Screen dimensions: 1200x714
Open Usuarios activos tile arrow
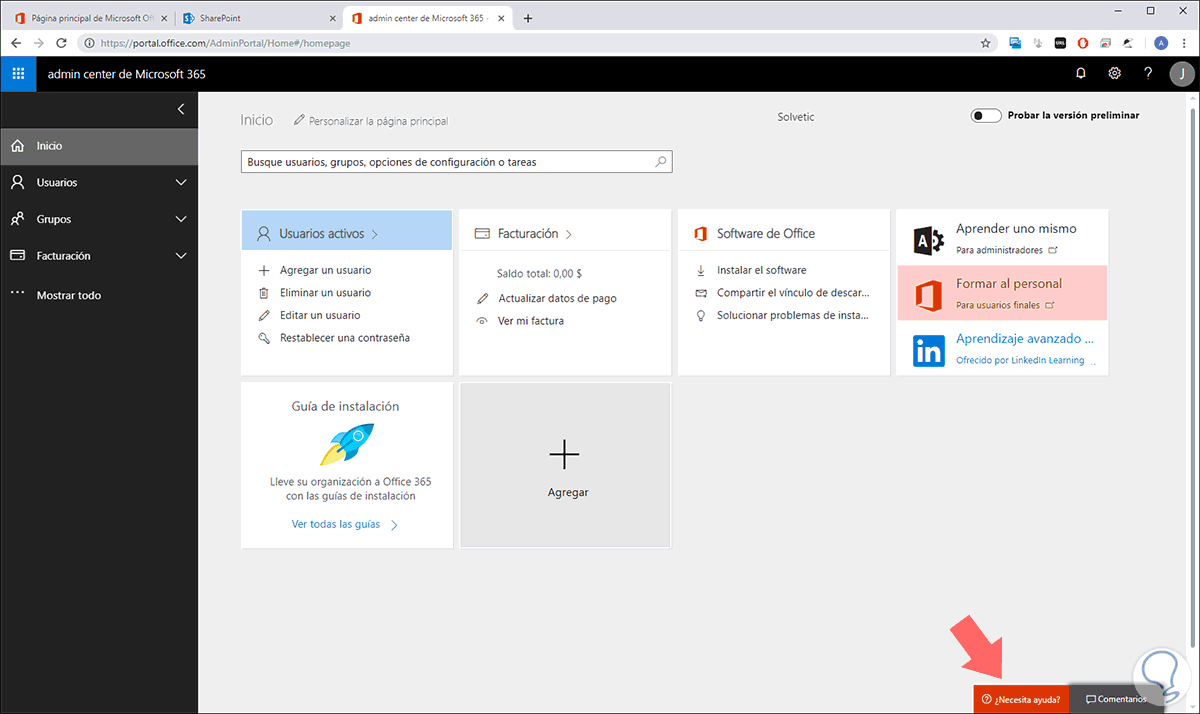pyautogui.click(x=375, y=234)
